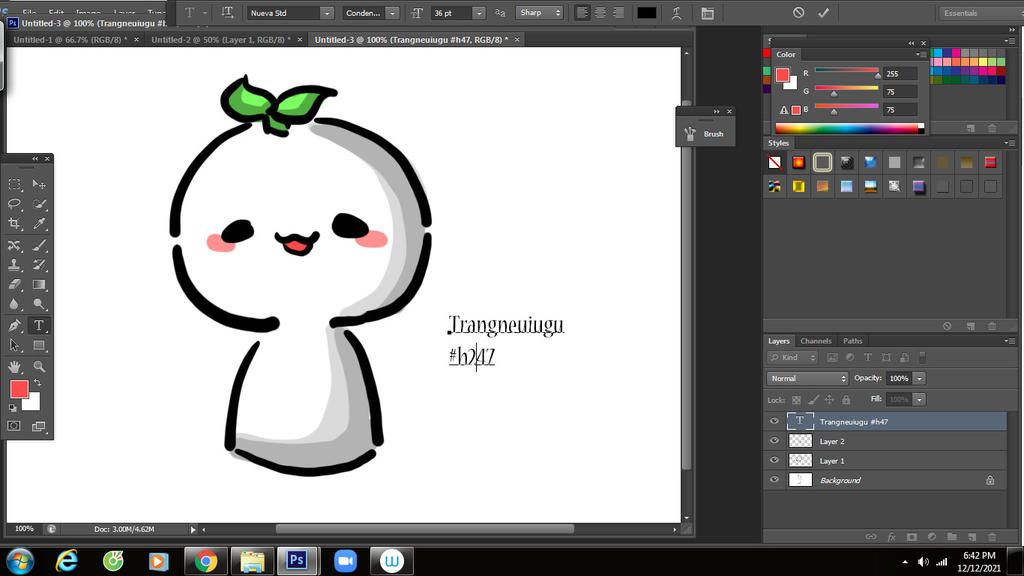Select the Dodge tool
The image size is (1024, 576).
click(39, 304)
